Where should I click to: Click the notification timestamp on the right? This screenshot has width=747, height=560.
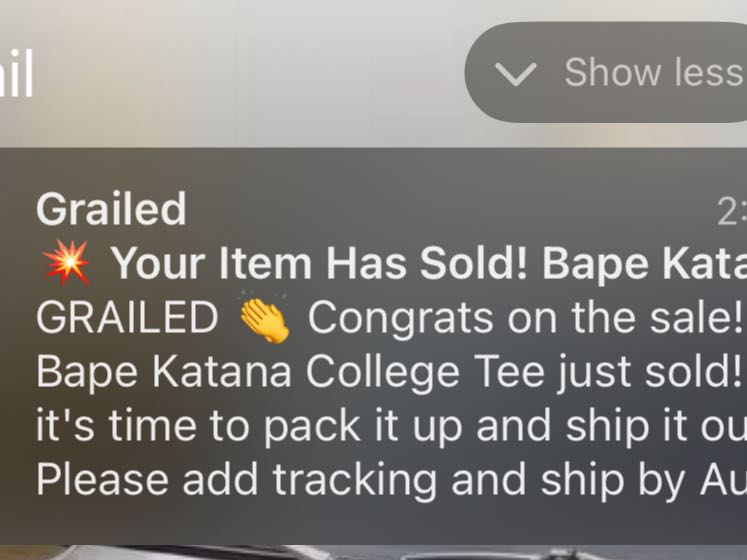point(731,211)
